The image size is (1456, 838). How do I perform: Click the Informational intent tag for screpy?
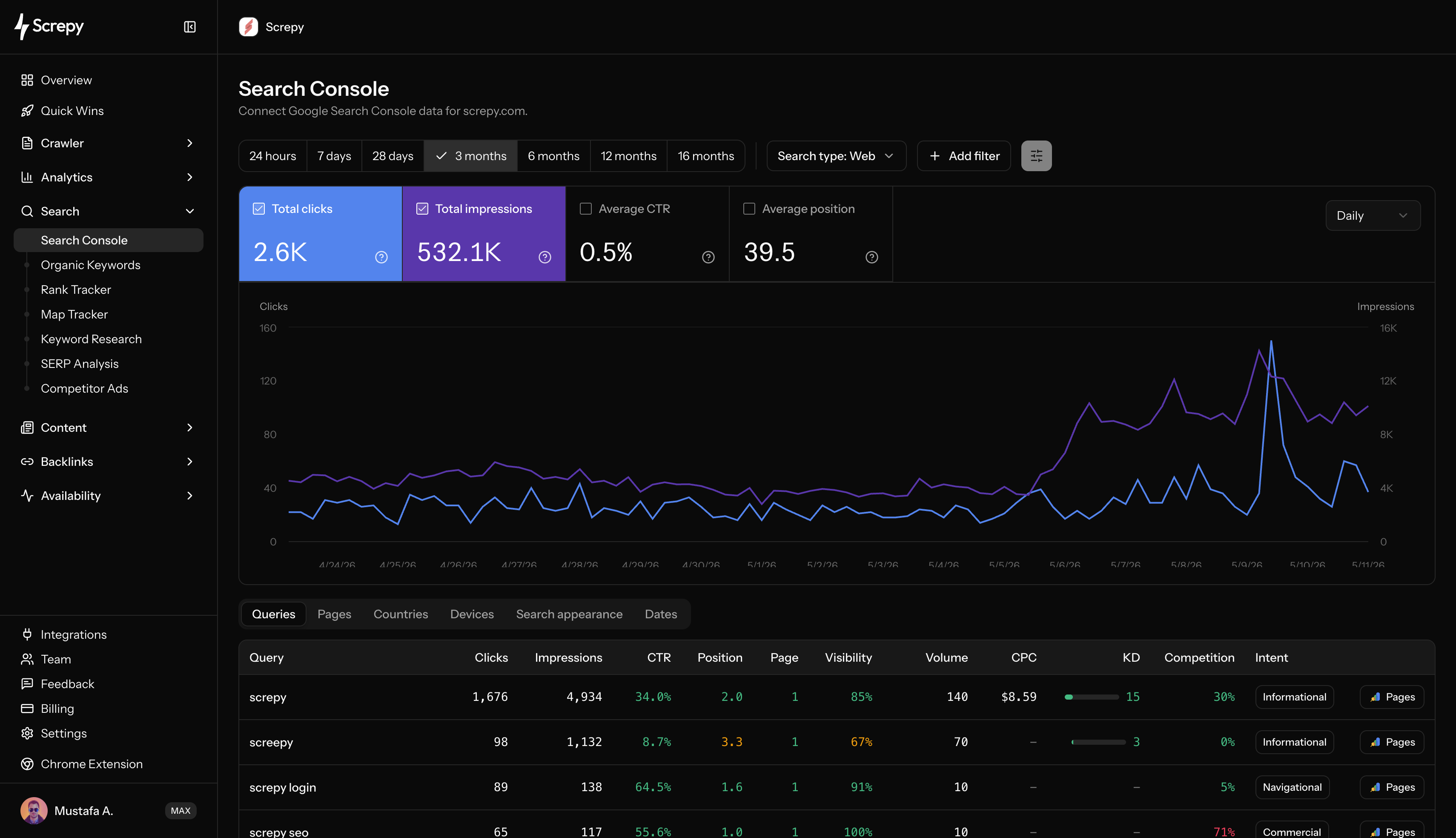point(1294,697)
